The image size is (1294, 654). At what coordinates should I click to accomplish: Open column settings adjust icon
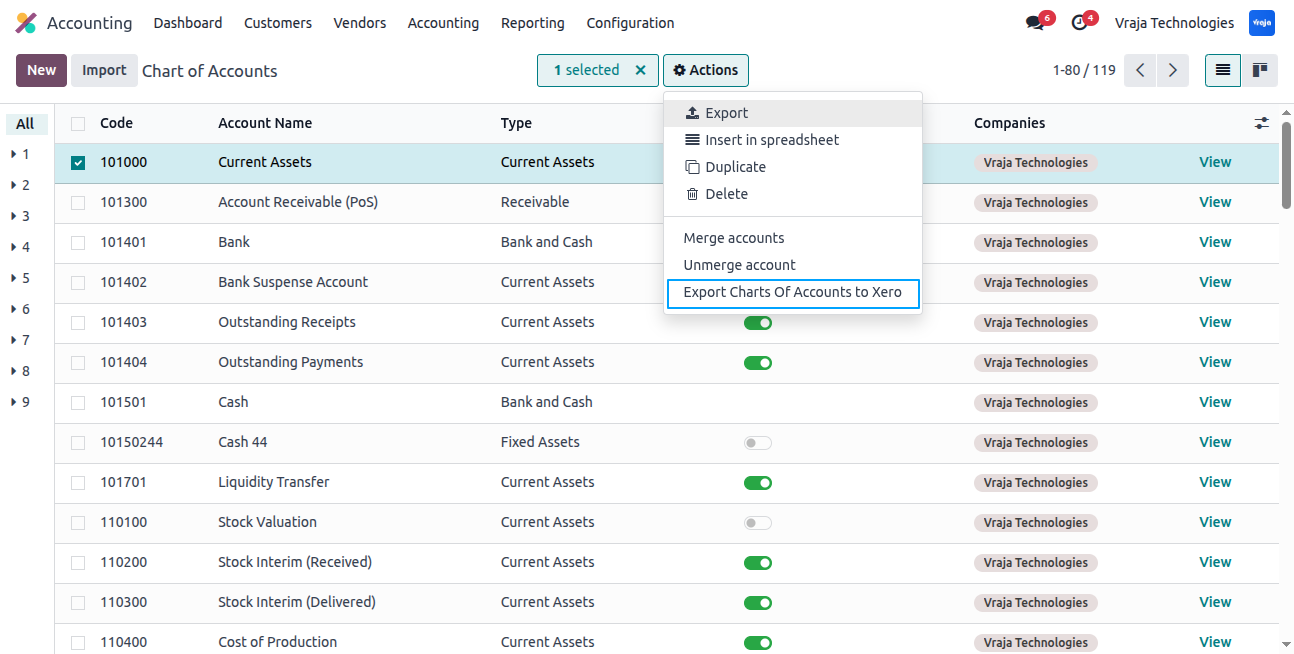click(x=1262, y=123)
